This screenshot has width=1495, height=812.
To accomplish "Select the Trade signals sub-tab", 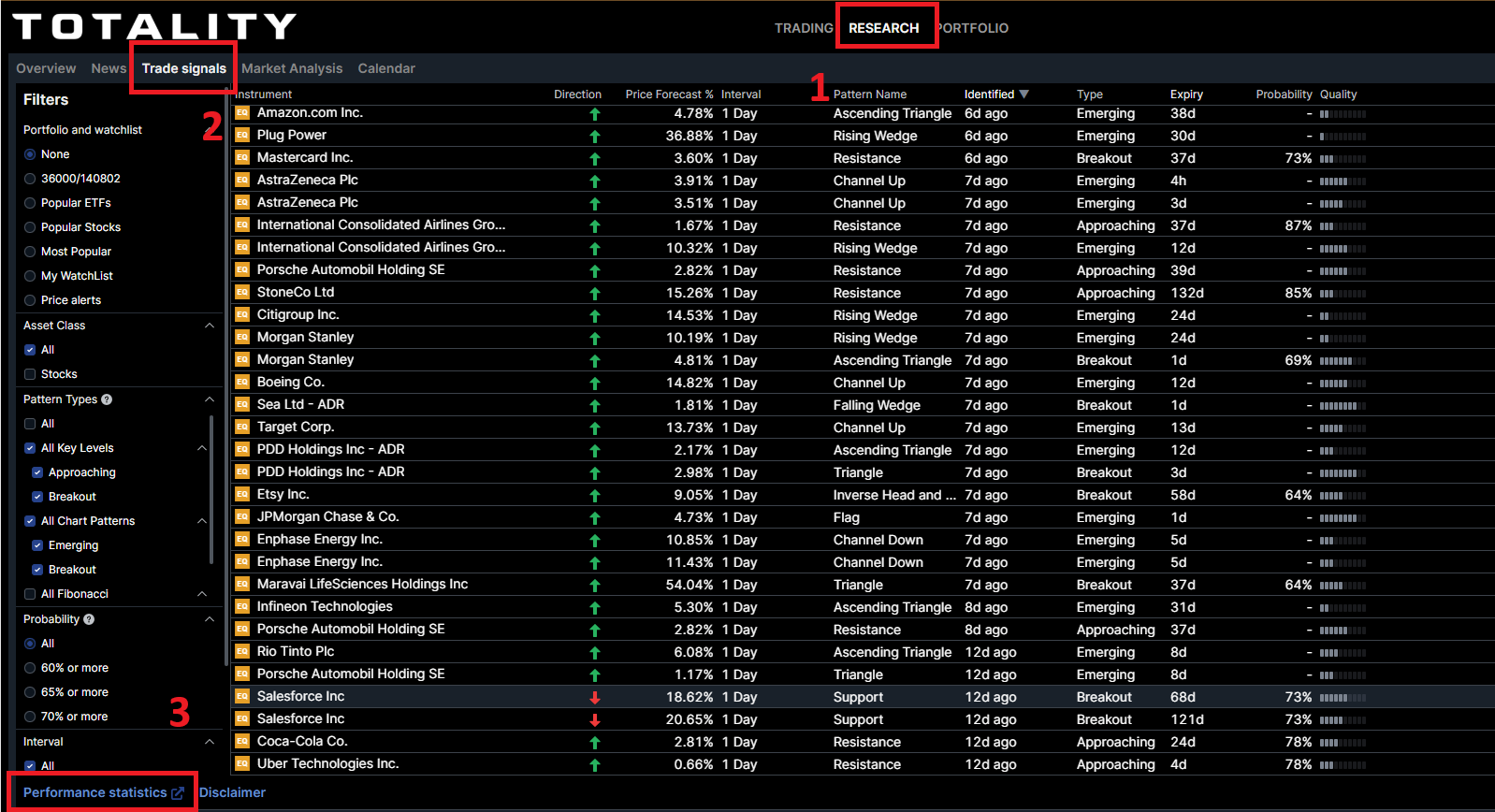I will (184, 68).
